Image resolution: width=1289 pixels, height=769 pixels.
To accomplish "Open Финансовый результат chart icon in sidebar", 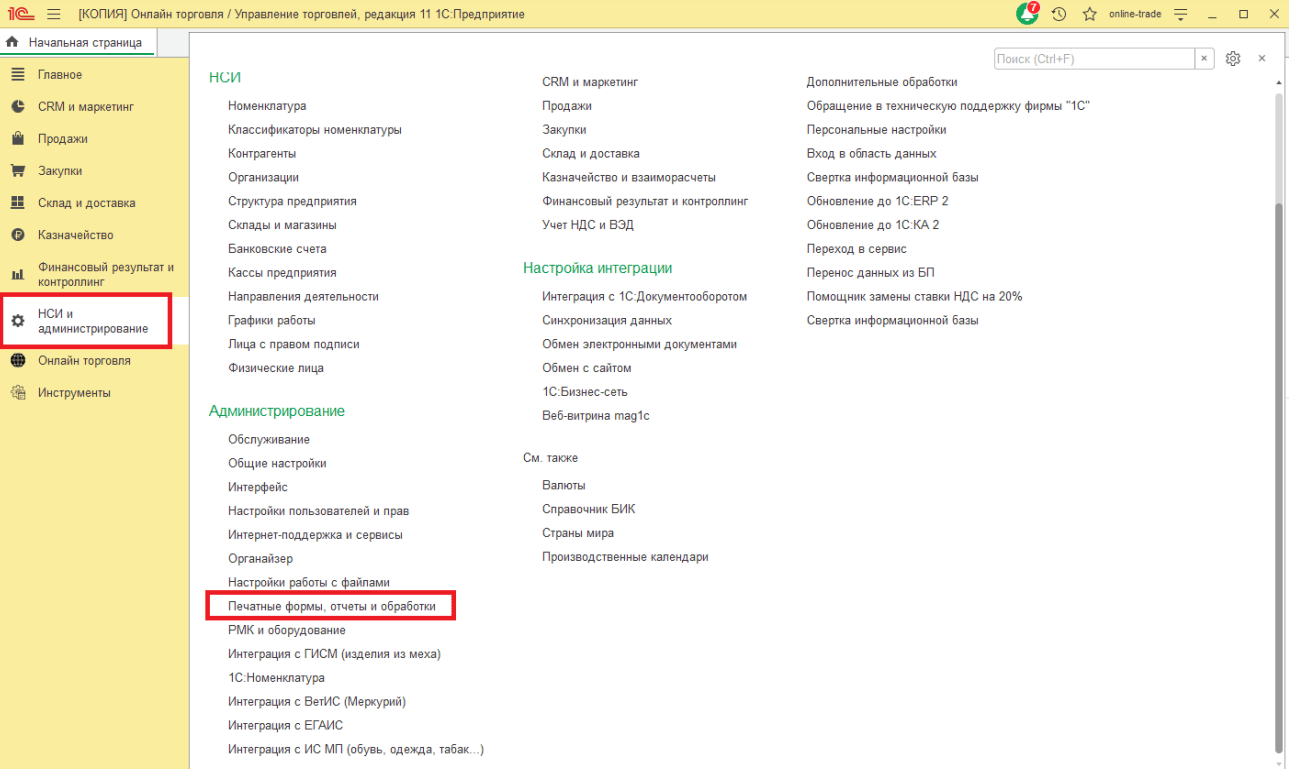I will point(17,275).
